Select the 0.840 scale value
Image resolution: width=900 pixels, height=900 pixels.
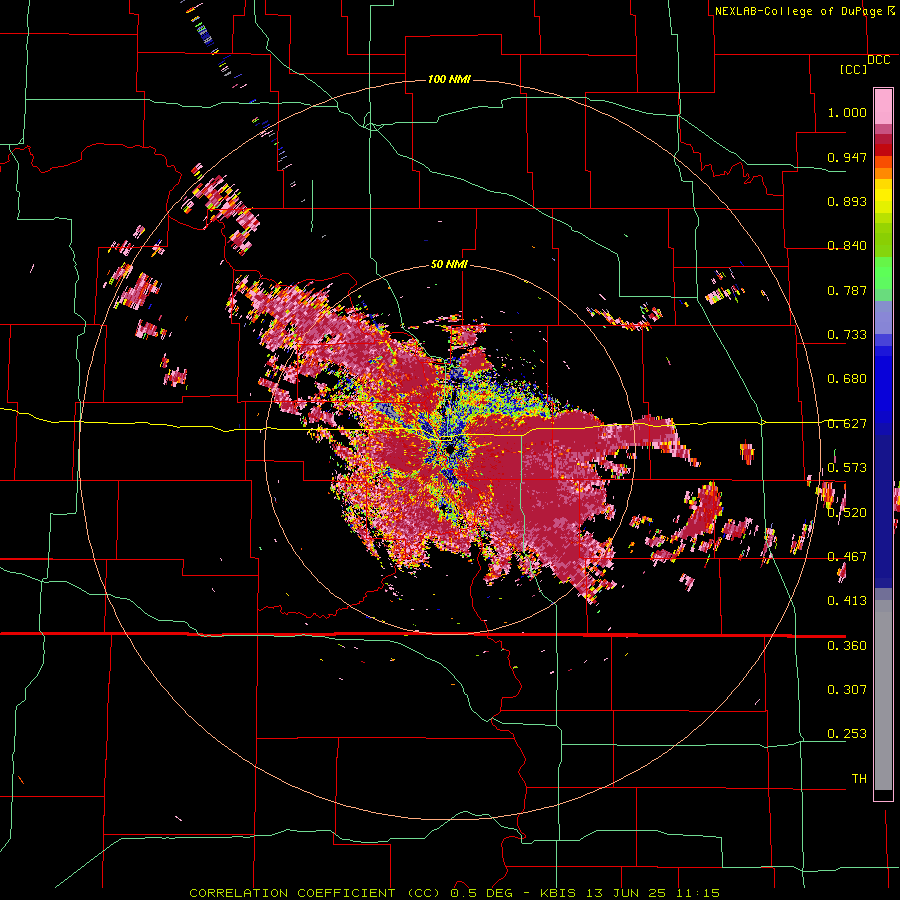(x=847, y=246)
